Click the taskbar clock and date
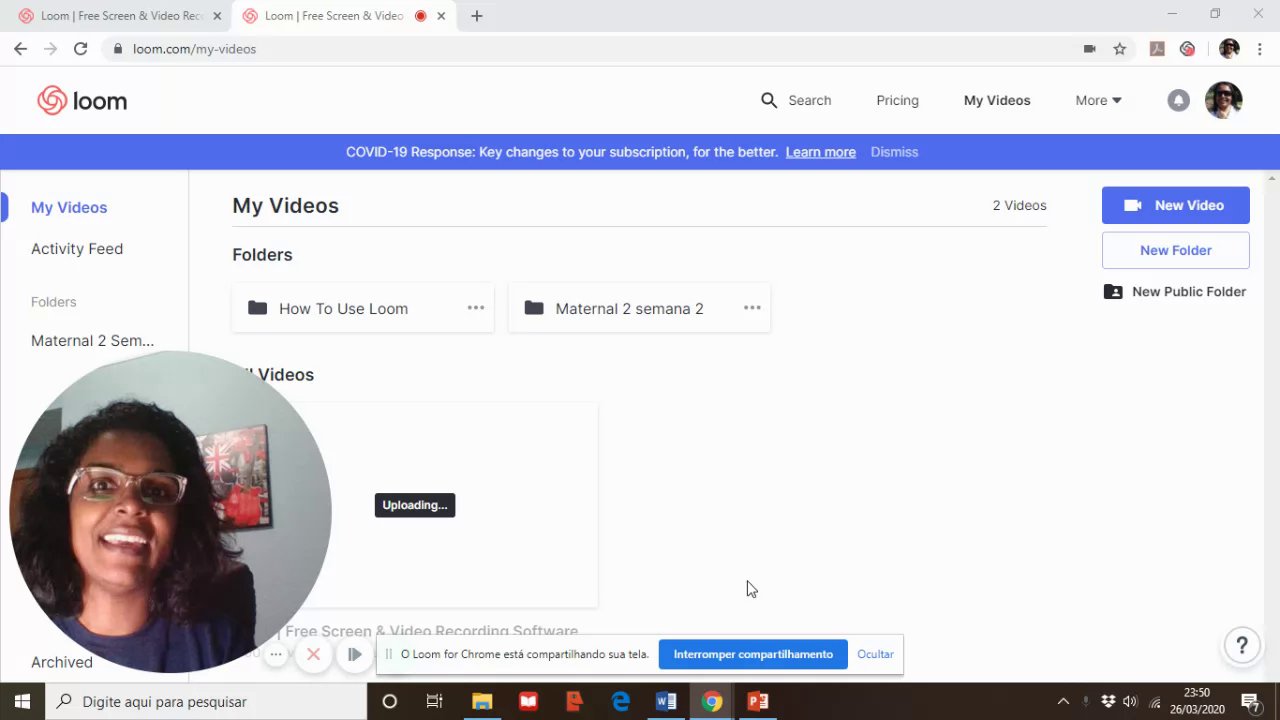Viewport: 1280px width, 720px height. [1197, 701]
